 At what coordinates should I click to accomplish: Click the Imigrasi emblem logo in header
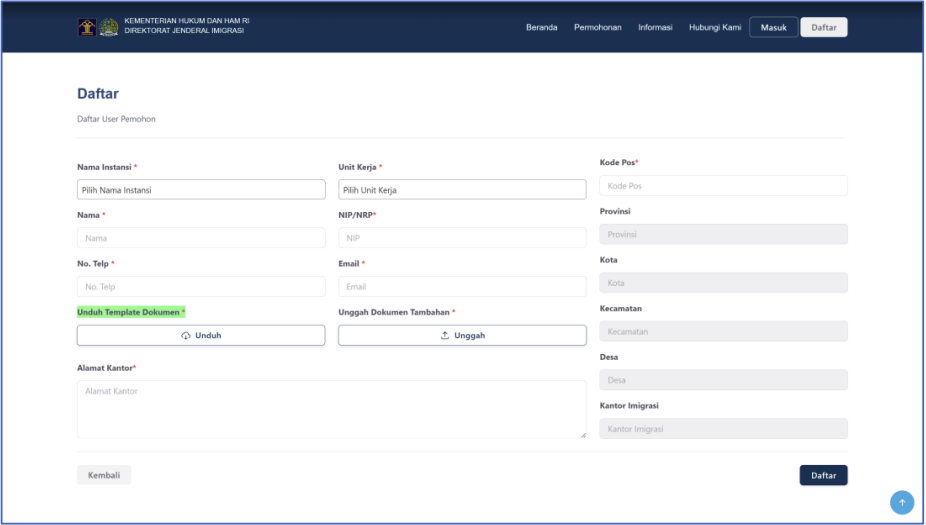tap(108, 27)
